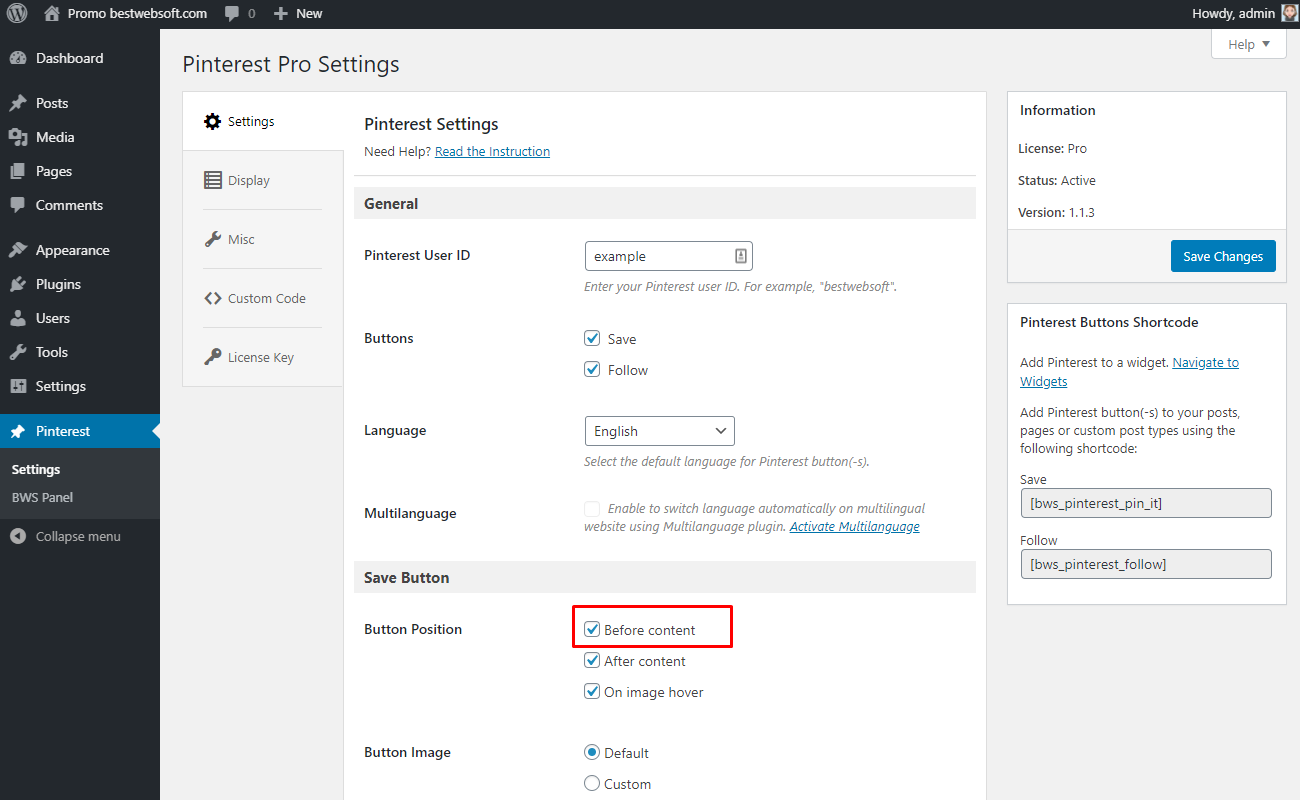
Task: Click the Appearance paintbrush icon
Action: (x=18, y=250)
